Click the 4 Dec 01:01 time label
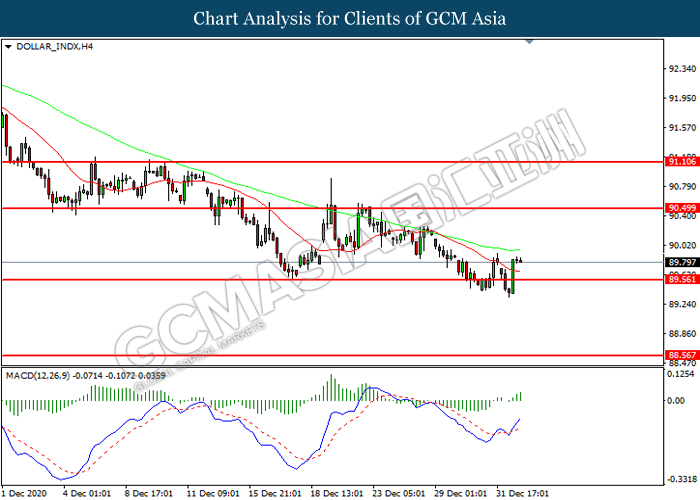 click(x=86, y=493)
